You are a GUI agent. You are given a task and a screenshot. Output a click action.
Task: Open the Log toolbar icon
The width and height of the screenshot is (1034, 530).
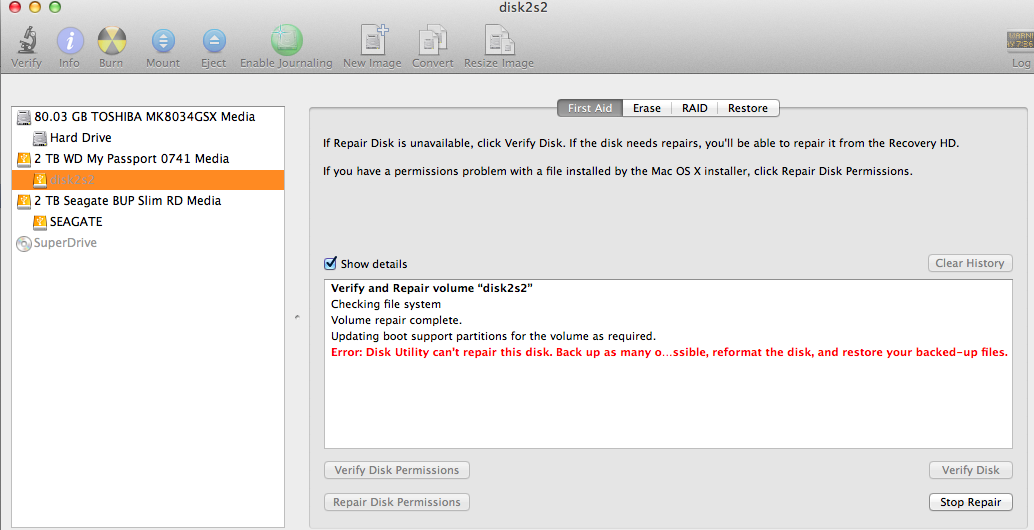(1020, 41)
